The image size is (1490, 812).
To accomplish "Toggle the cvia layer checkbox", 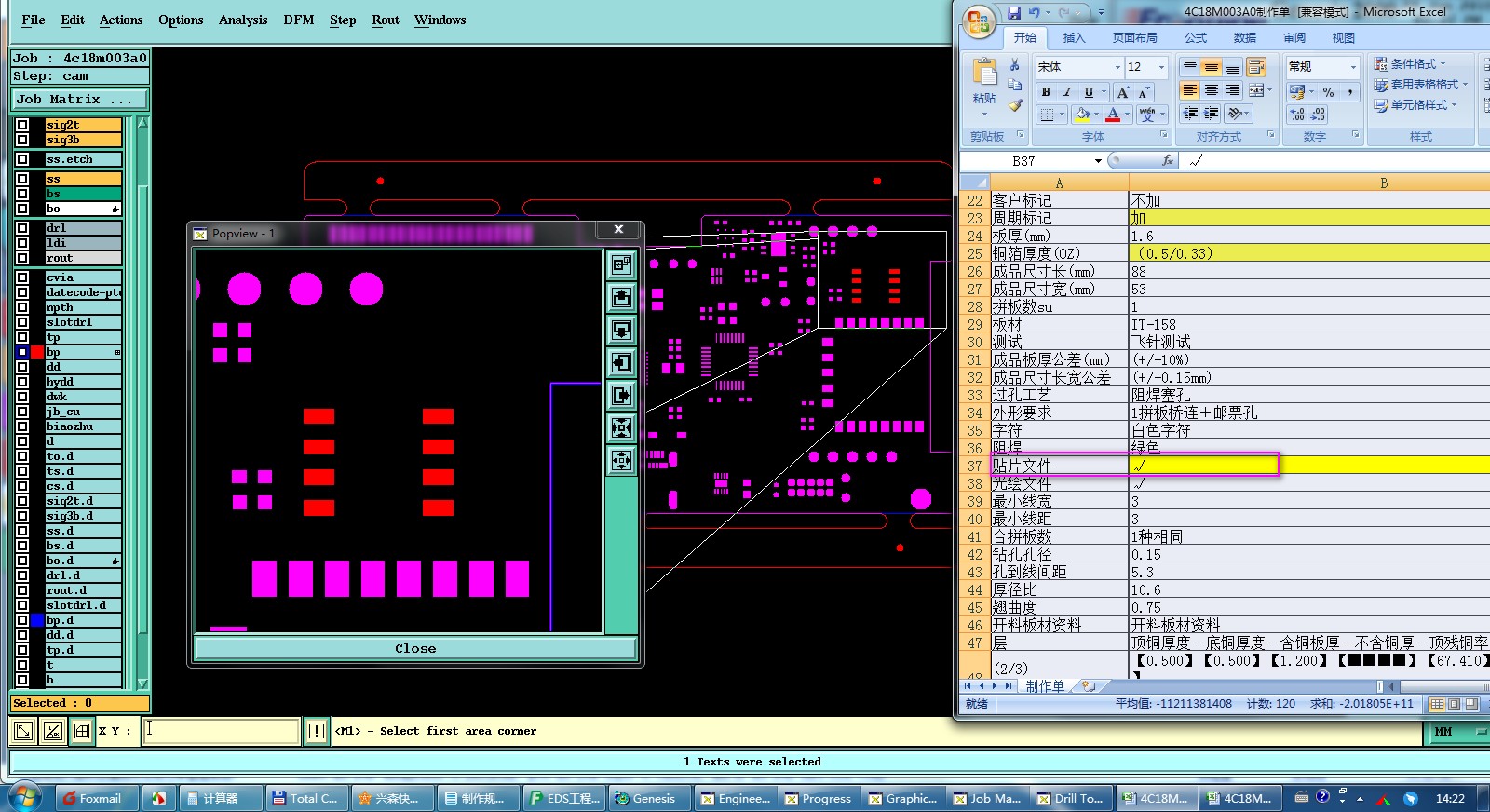I will pos(22,277).
